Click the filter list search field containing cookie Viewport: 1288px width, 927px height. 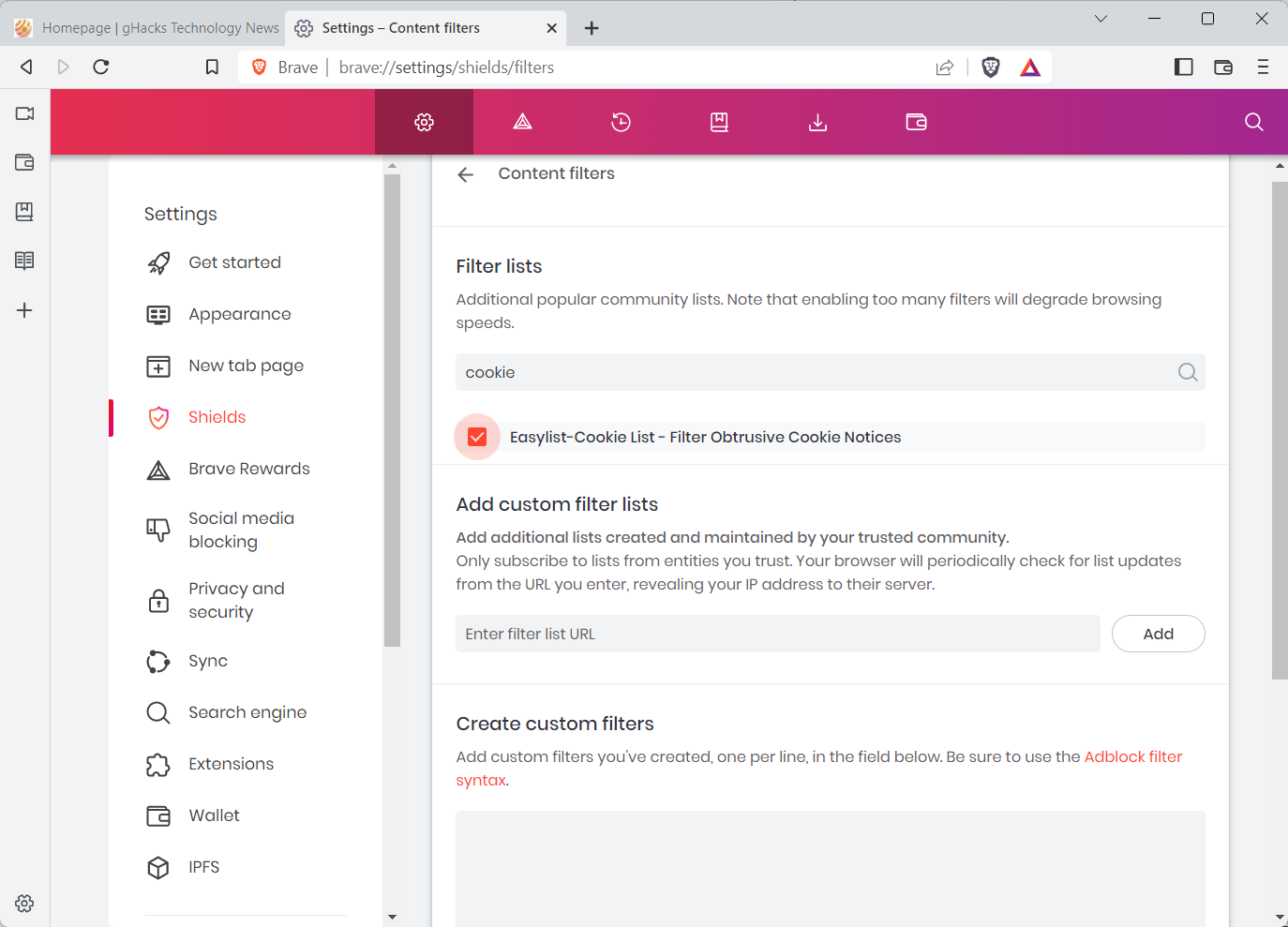pyautogui.click(x=830, y=372)
